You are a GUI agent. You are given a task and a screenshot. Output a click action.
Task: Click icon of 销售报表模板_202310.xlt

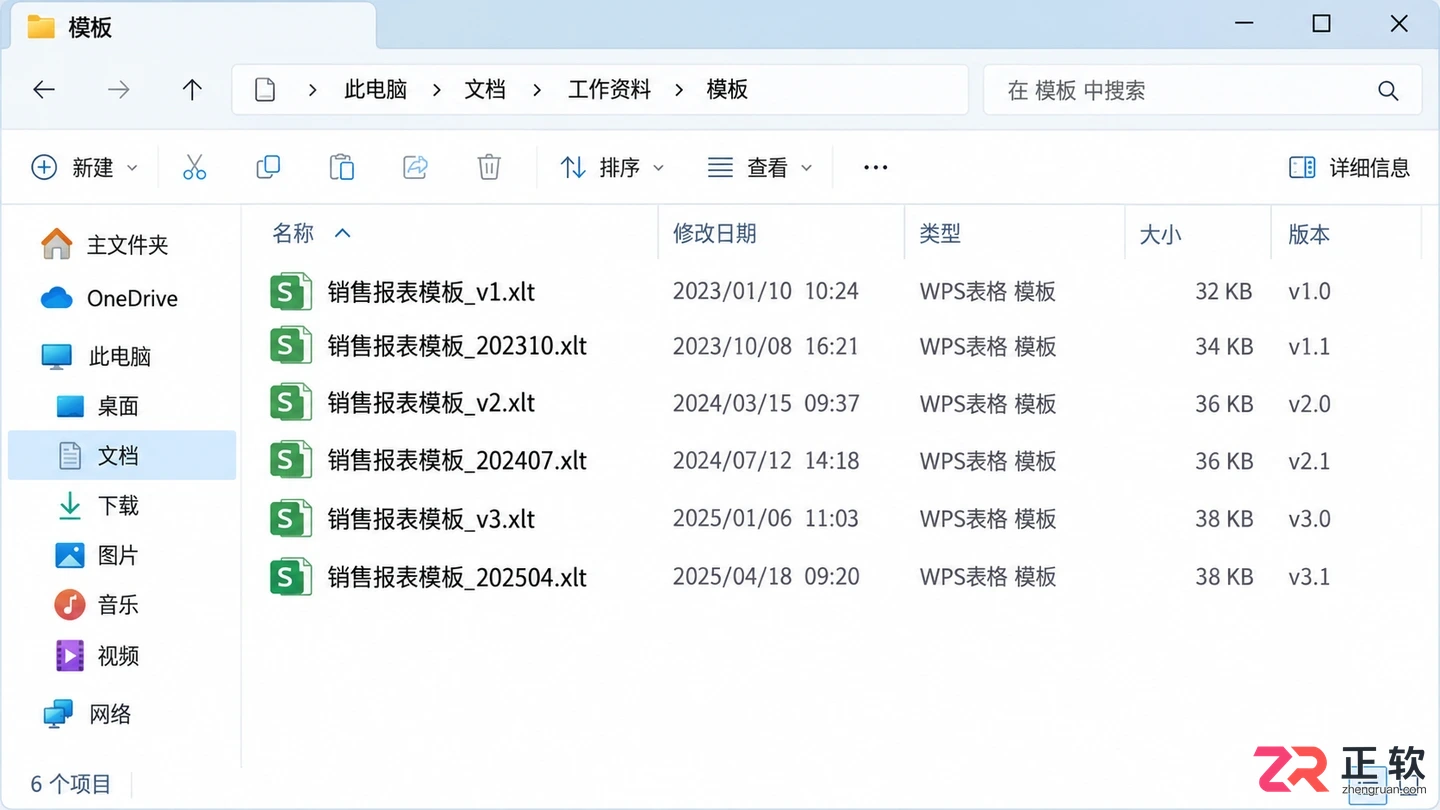tap(291, 346)
